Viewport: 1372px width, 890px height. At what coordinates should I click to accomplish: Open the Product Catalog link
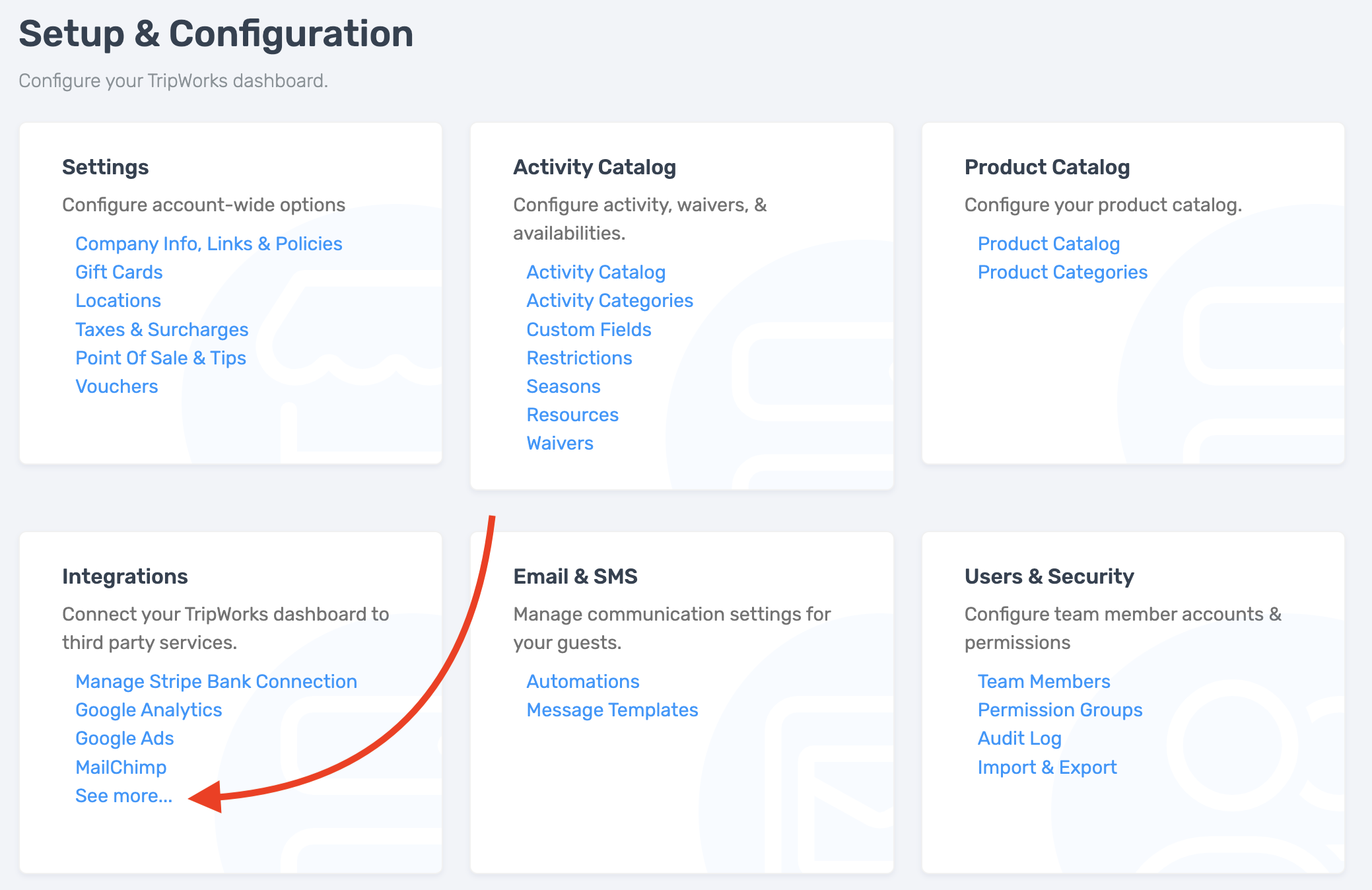tap(1048, 244)
